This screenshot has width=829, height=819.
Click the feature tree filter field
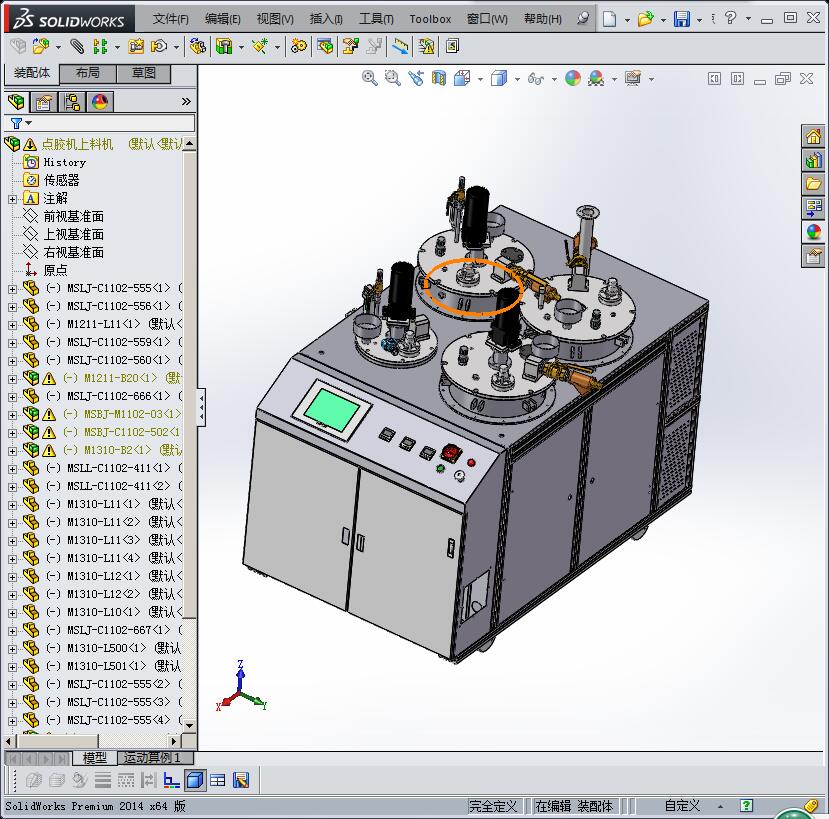point(99,123)
